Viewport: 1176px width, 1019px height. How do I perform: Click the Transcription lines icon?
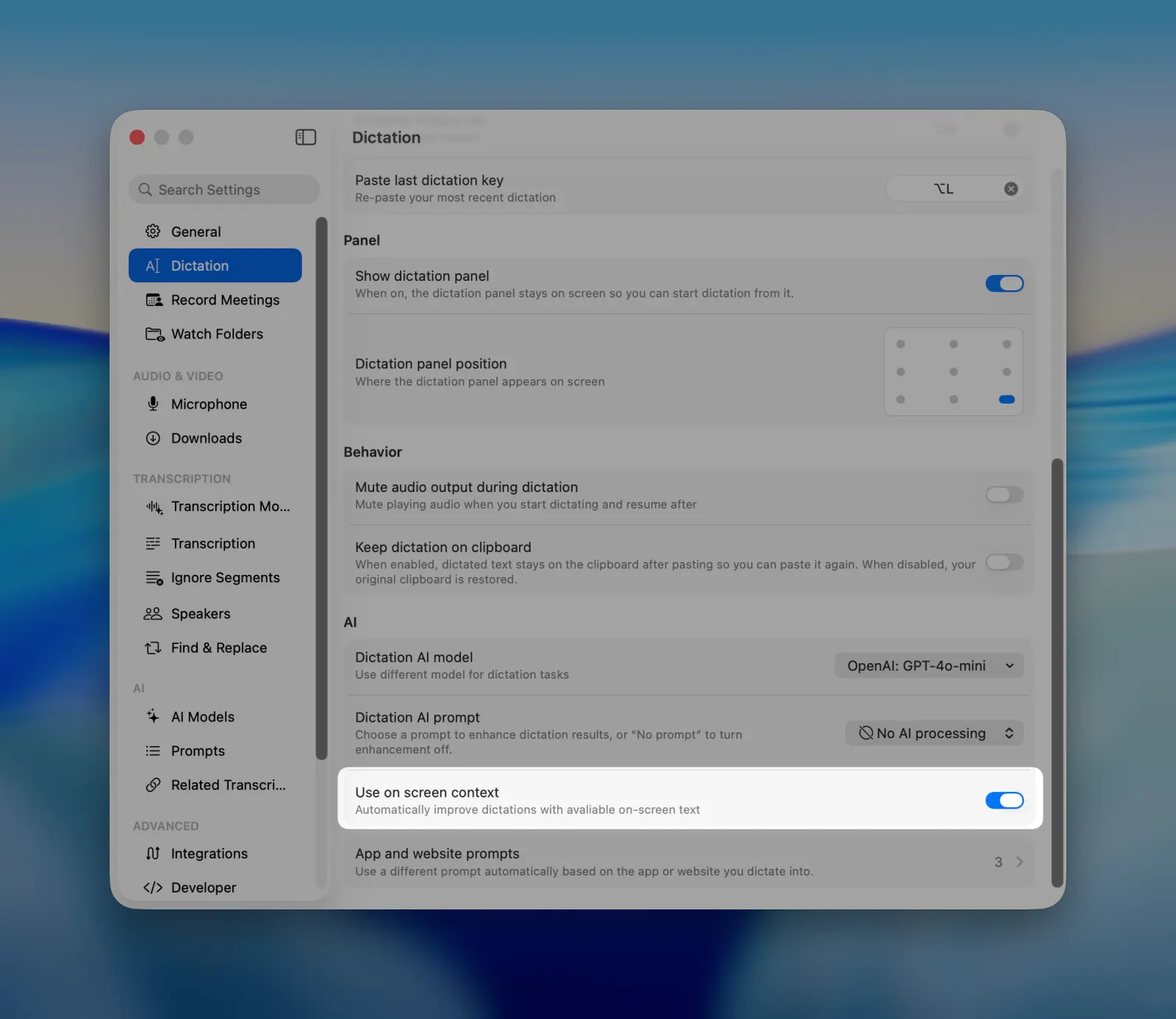(153, 543)
